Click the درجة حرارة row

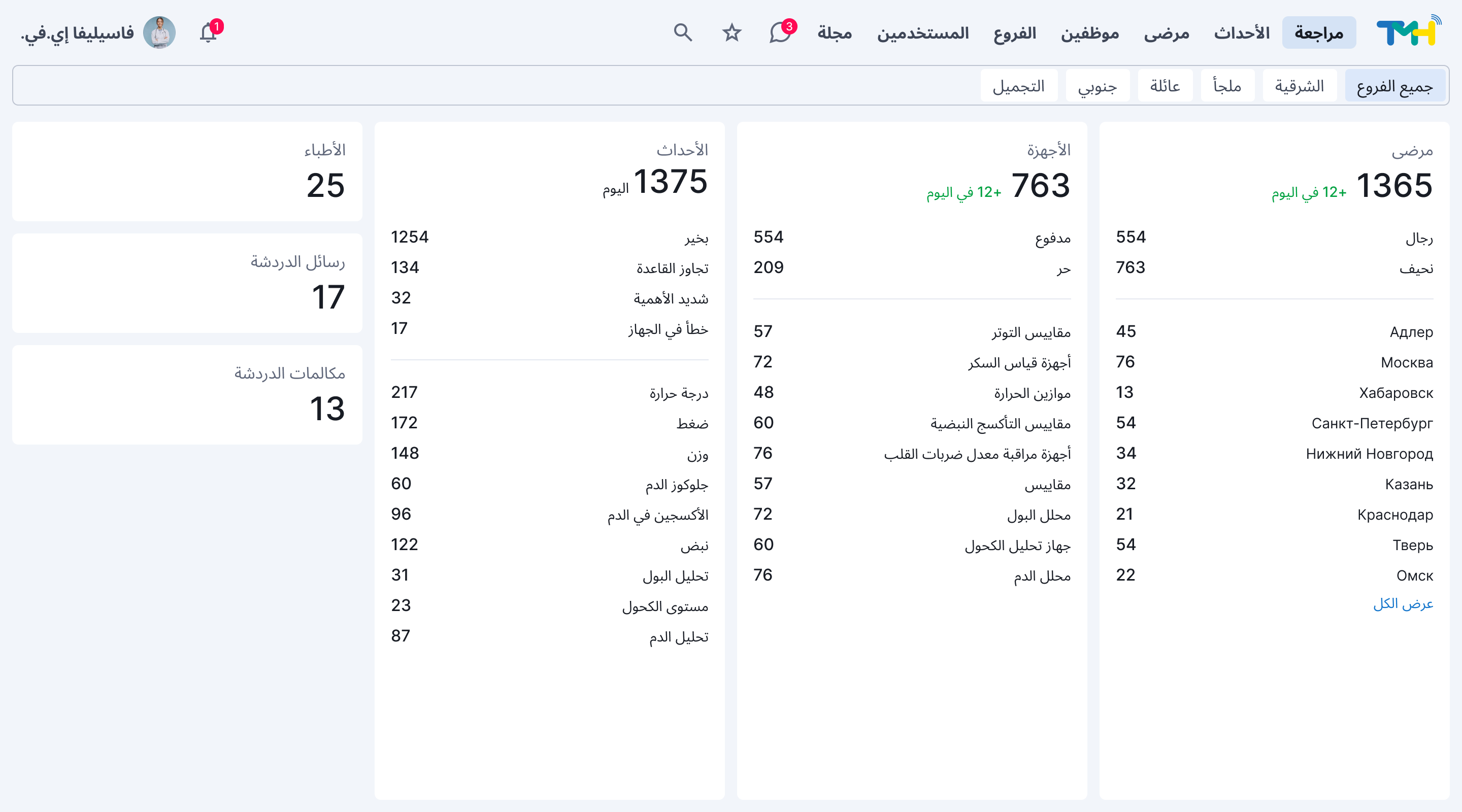pos(549,393)
